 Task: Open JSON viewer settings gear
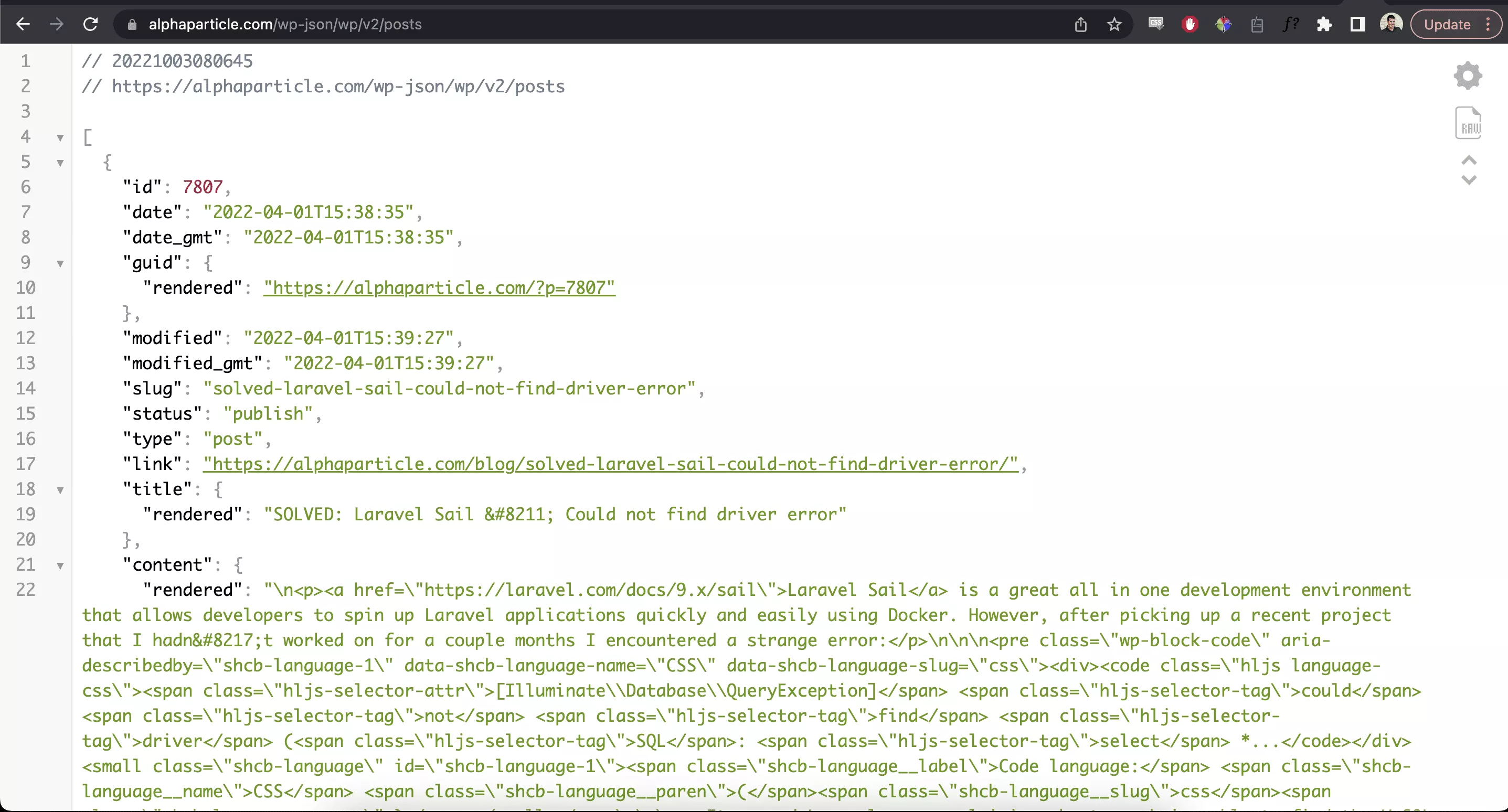tap(1468, 76)
